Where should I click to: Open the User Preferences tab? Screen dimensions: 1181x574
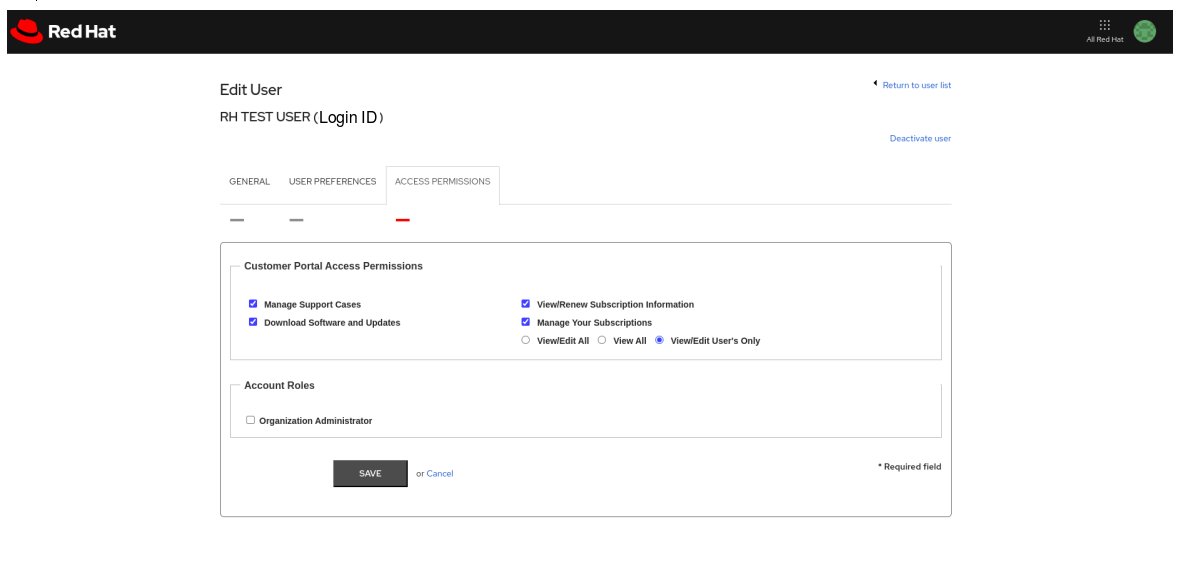point(332,182)
